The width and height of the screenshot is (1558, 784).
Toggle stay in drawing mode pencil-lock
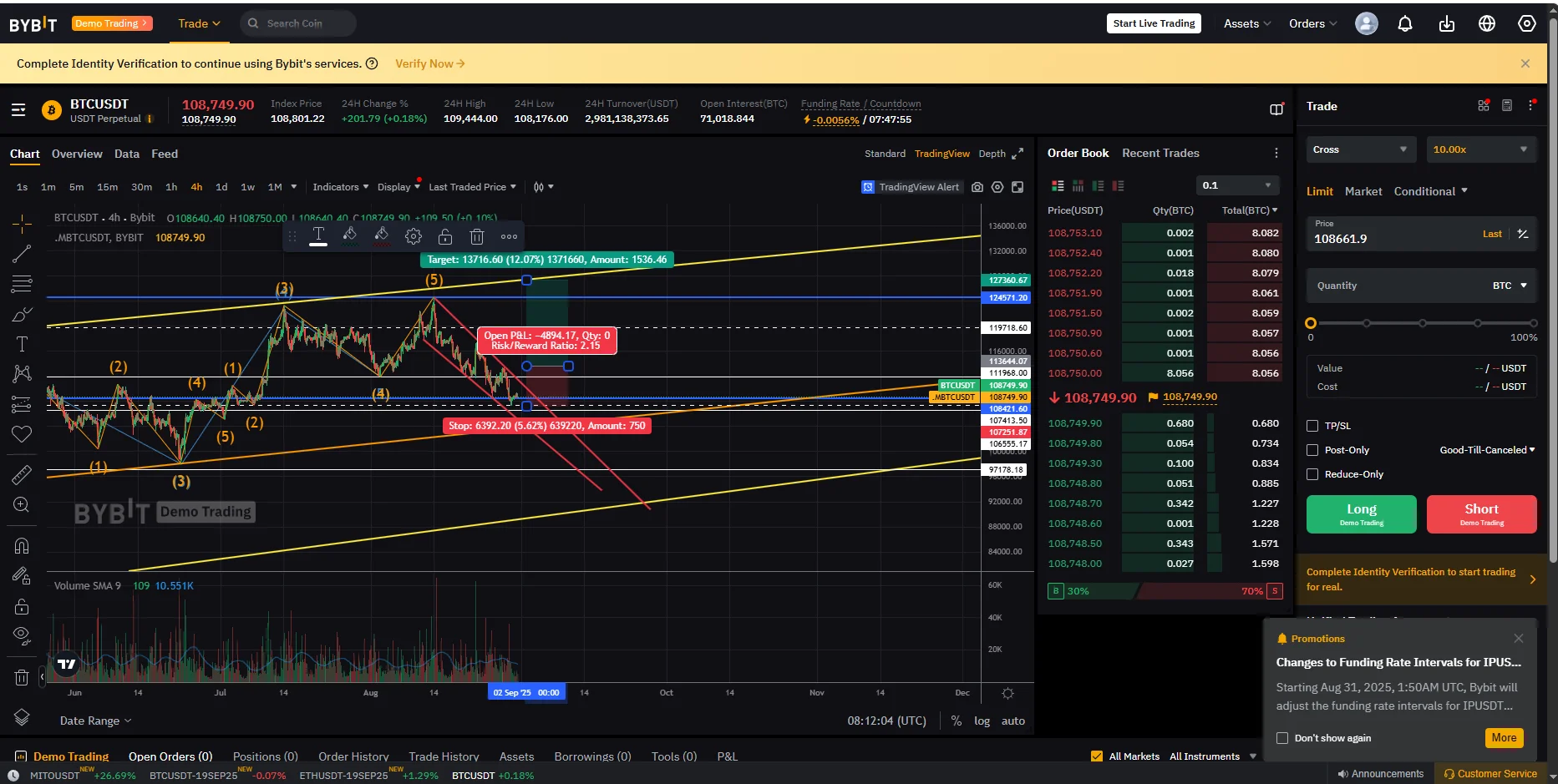pos(22,576)
